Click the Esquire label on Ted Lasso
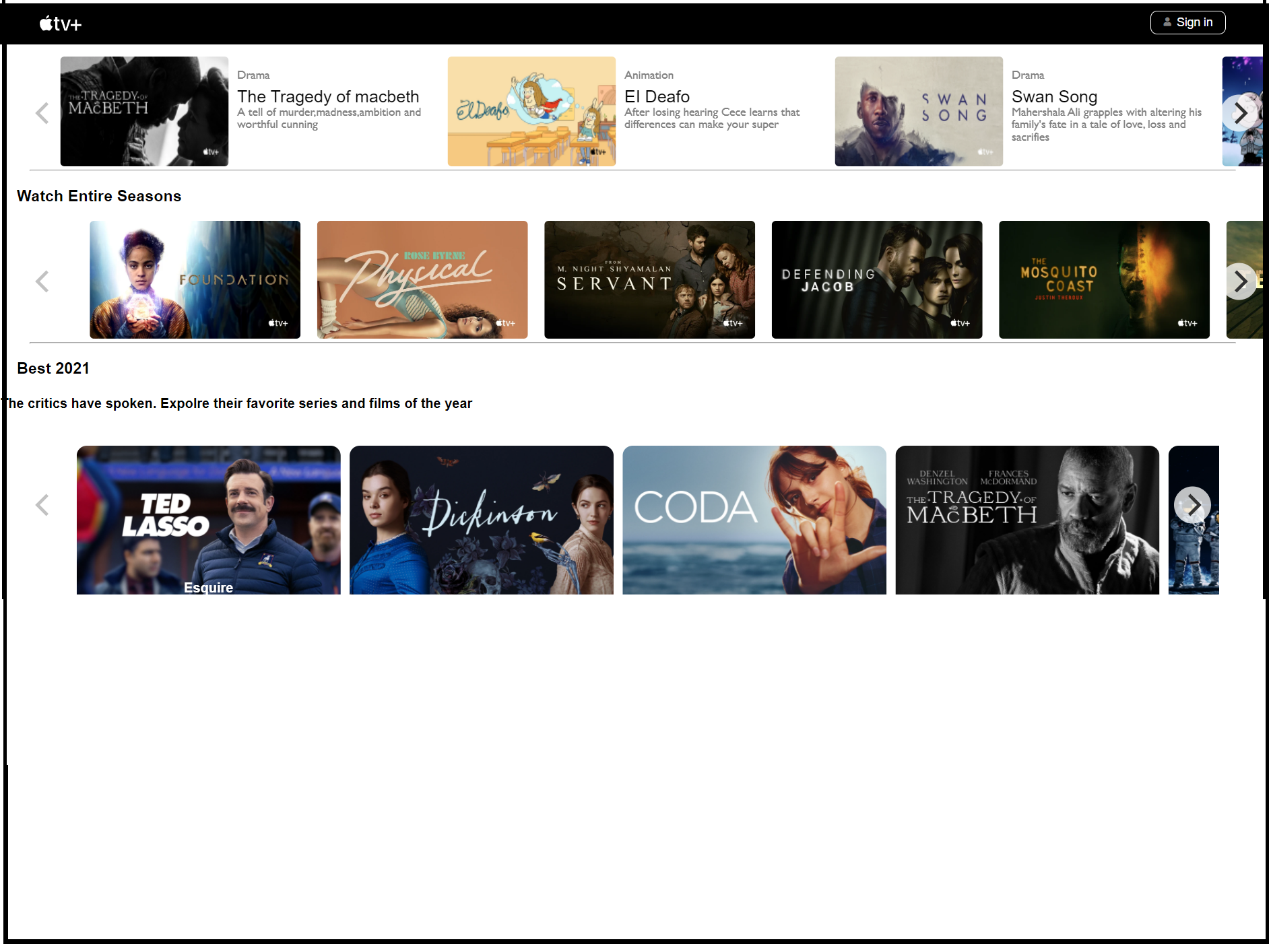 pyautogui.click(x=208, y=588)
